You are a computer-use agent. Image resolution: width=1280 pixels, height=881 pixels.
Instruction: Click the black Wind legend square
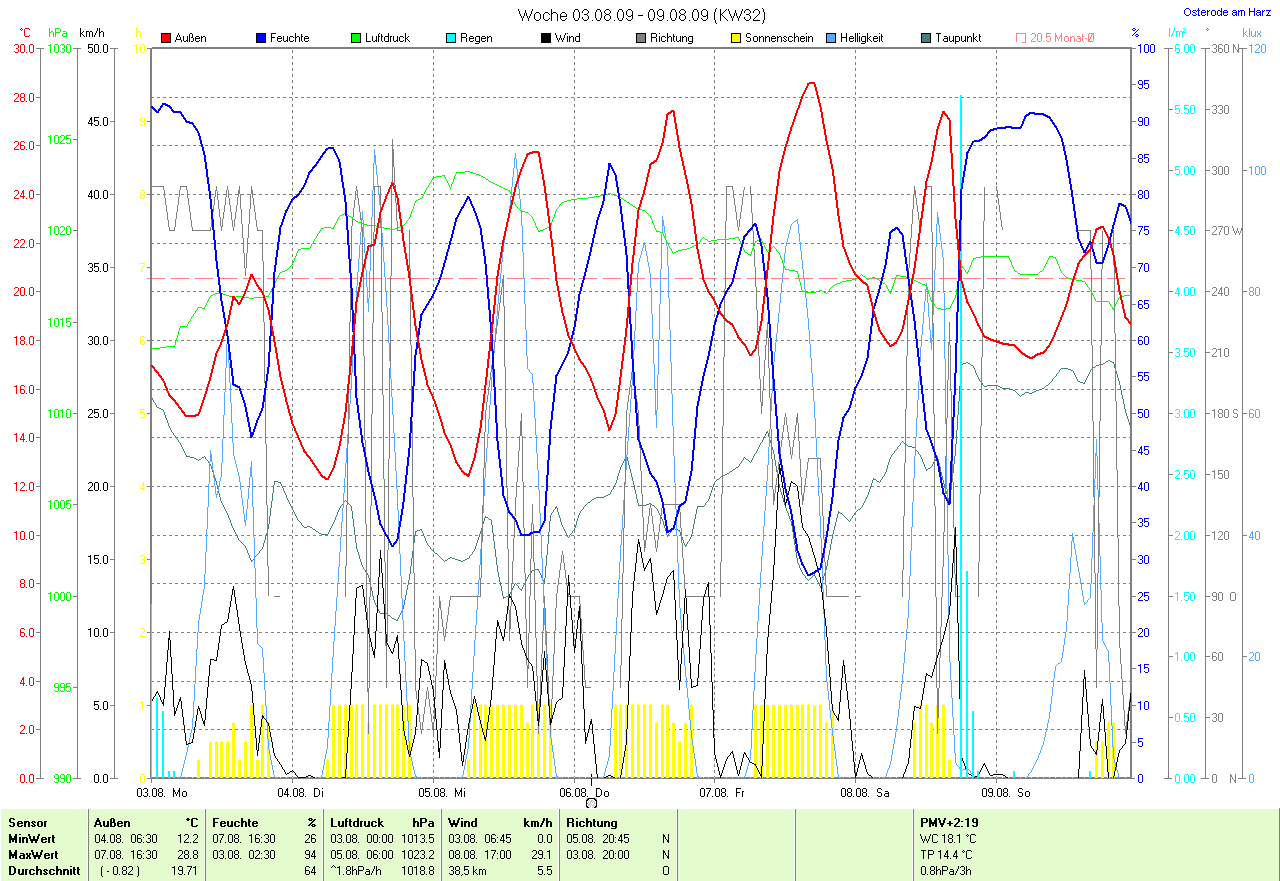pos(546,38)
